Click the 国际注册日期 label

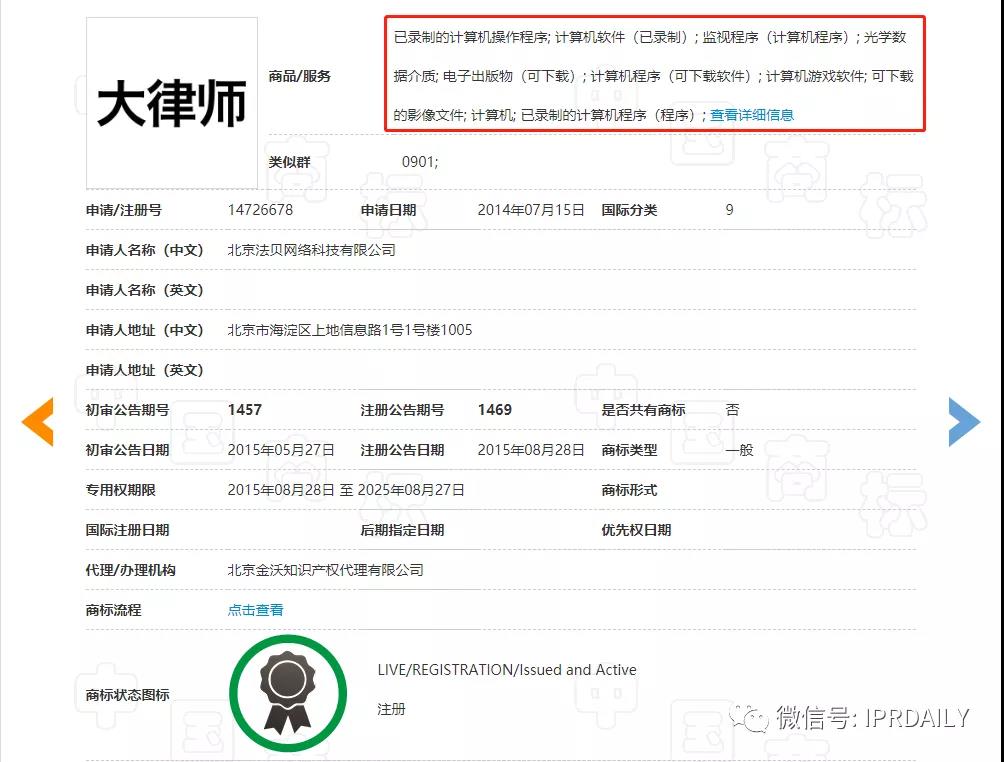click(127, 530)
